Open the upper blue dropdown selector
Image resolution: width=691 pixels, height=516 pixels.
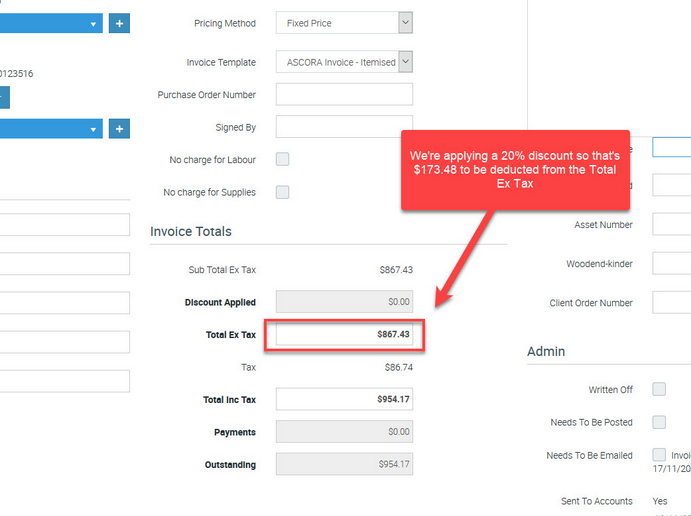click(51, 23)
